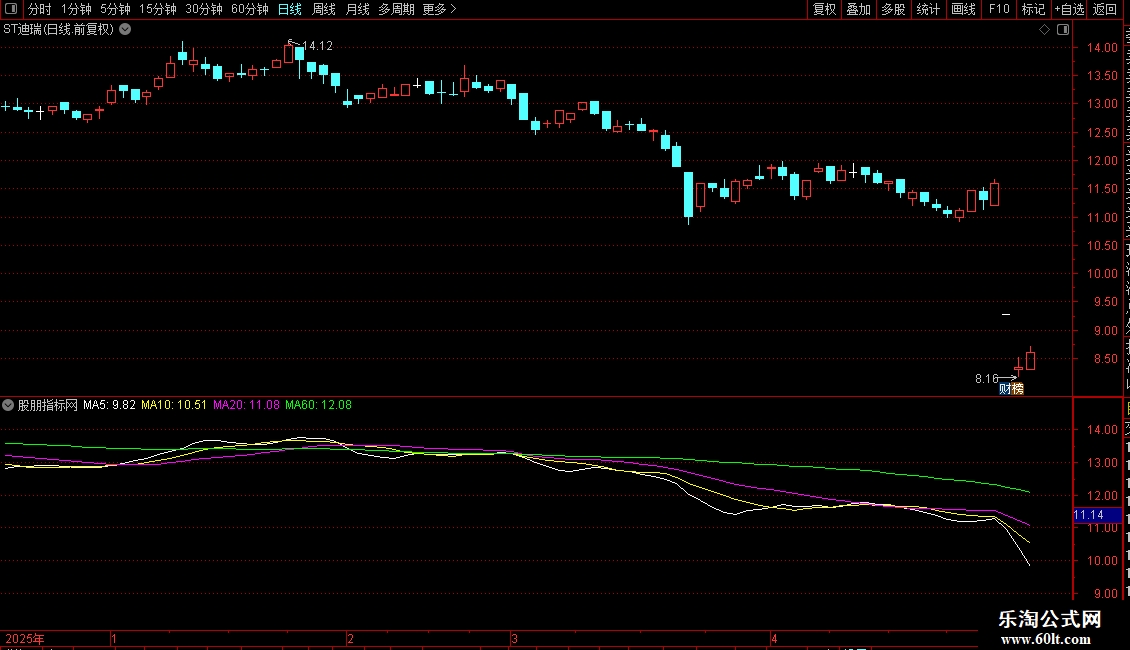Image resolution: width=1130 pixels, height=650 pixels.
Task: Click the 统计 statistics button
Action: click(927, 9)
